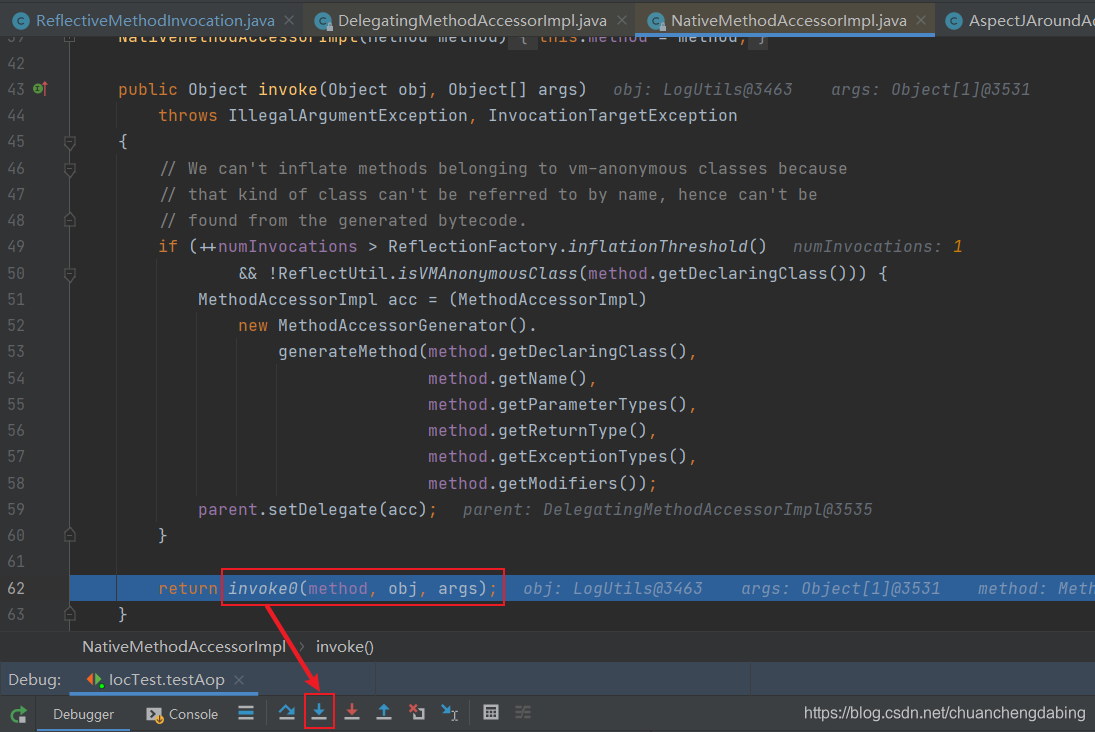Screen dimensions: 1095x732
Task: Click generateMethod on line 53
Action: [347, 351]
